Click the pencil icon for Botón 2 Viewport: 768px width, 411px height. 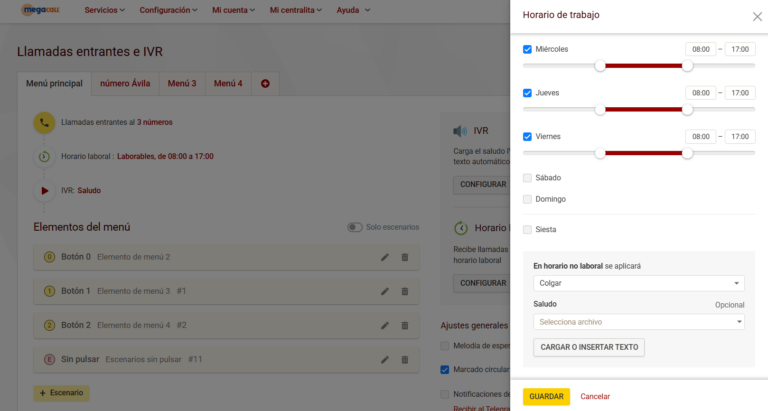tap(385, 325)
